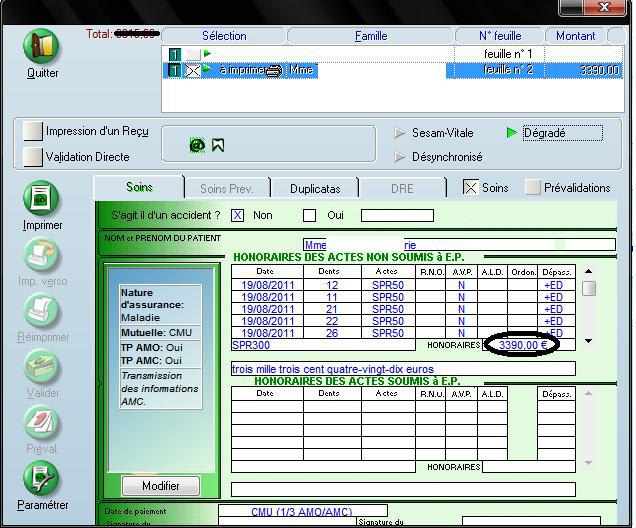Enable the Impression d'un Reçu checkbox
The image size is (636, 528).
(33, 132)
